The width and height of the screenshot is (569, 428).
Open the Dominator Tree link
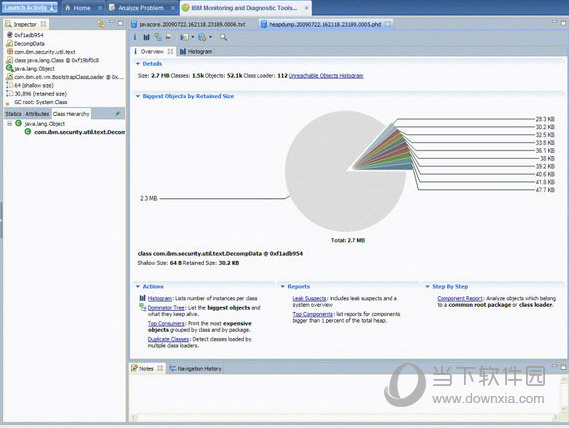[x=166, y=307]
